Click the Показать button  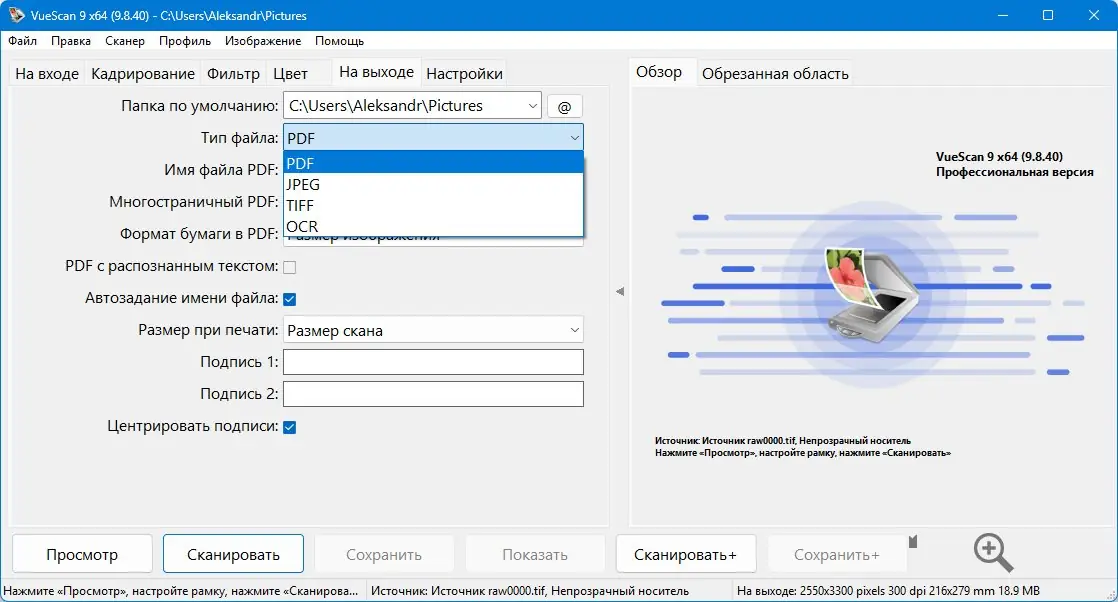(535, 554)
